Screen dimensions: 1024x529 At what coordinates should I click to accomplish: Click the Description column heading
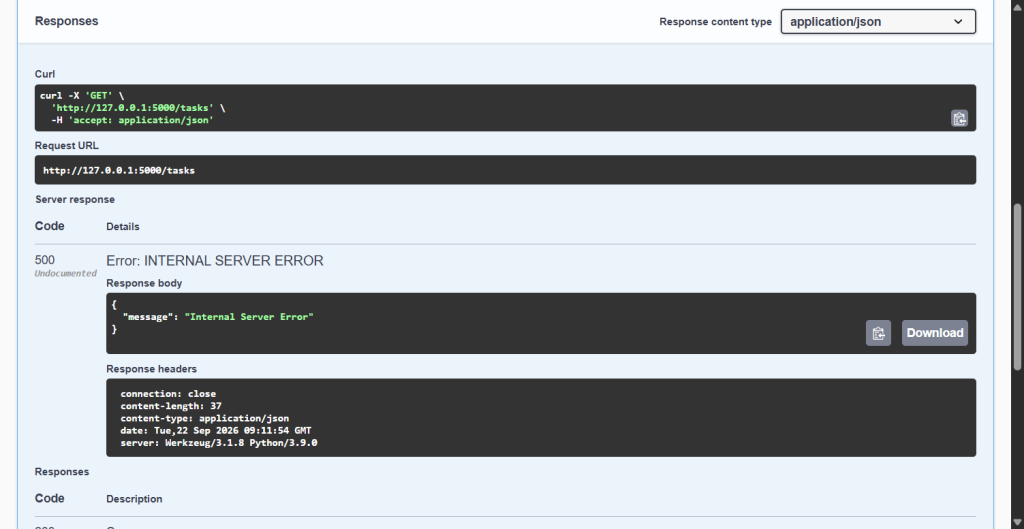point(135,499)
